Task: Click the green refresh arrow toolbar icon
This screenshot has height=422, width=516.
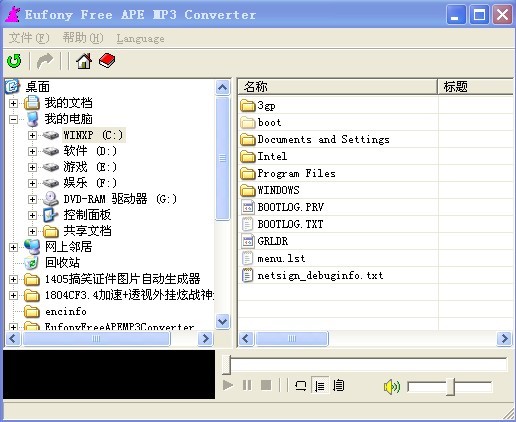Action: (x=14, y=61)
